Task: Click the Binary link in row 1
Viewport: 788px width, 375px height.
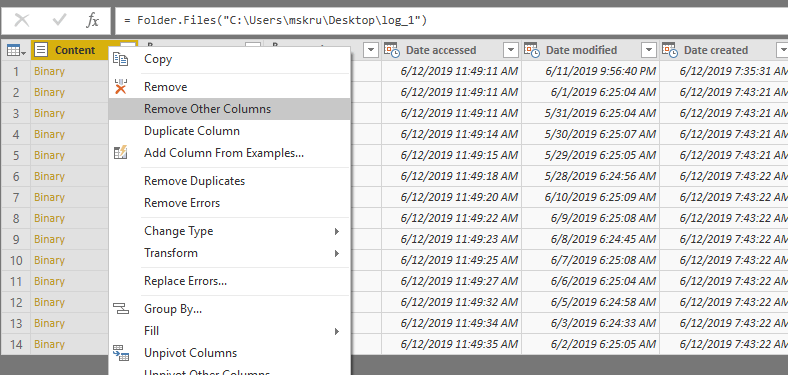Action: (49, 71)
